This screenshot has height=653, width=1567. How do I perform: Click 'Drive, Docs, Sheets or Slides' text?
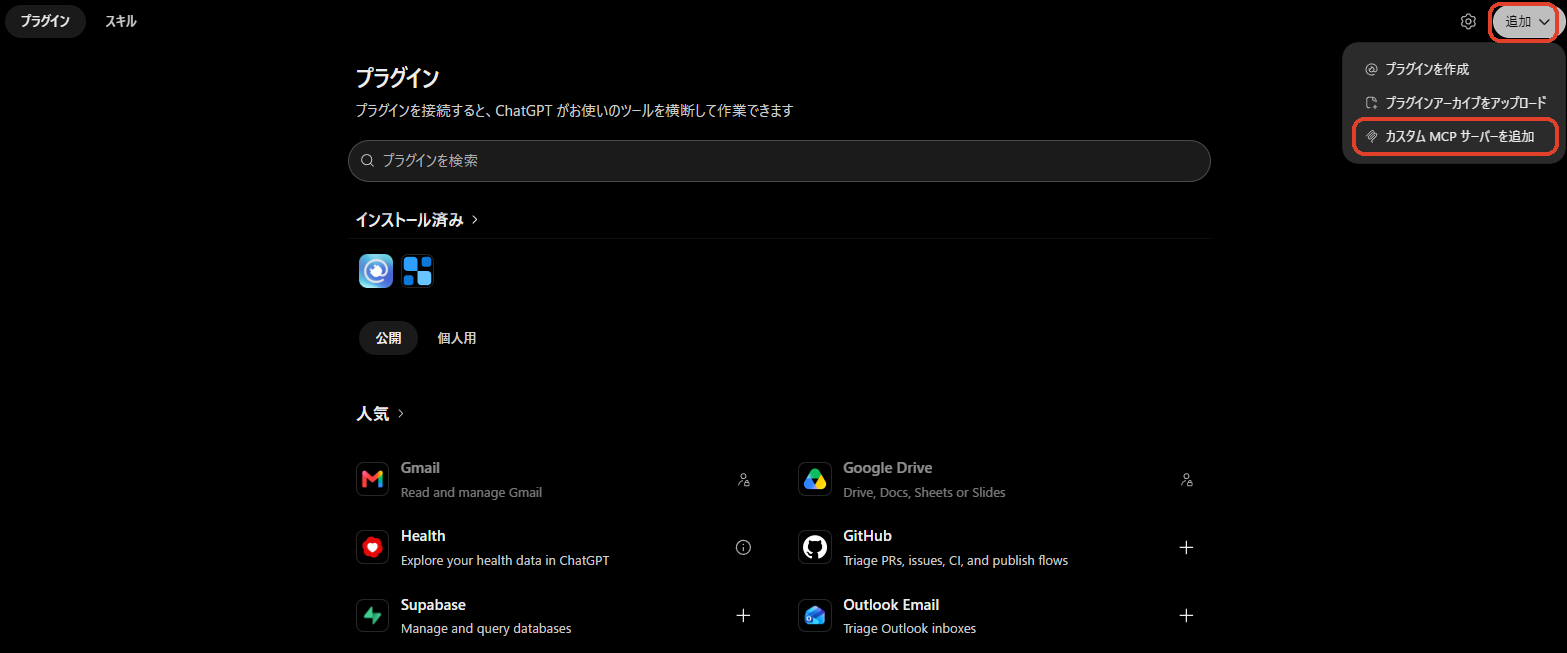click(924, 492)
